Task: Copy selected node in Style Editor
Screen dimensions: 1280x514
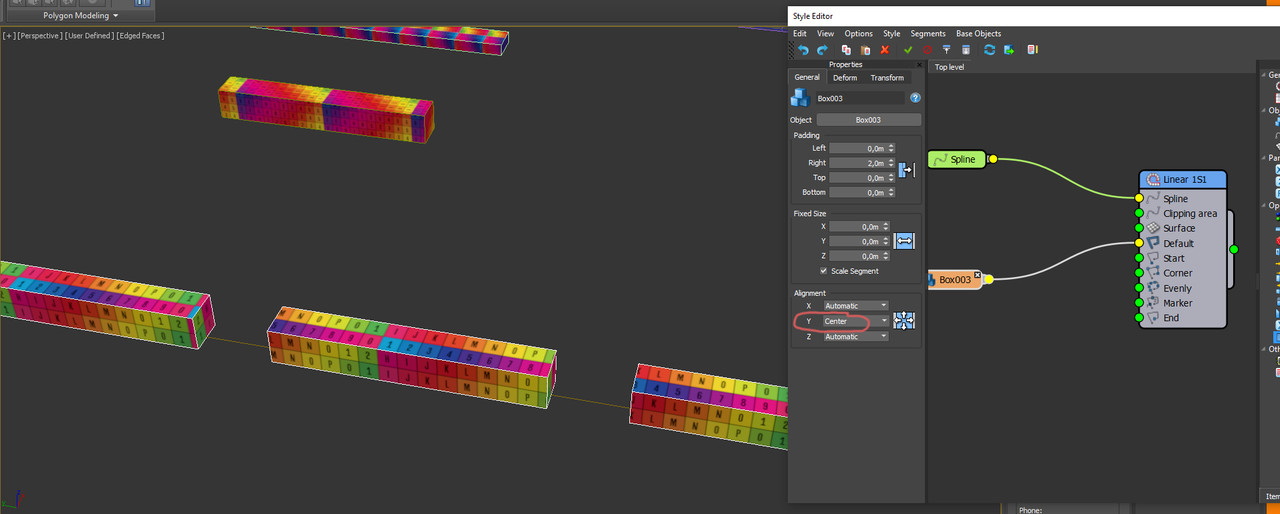Action: tap(846, 50)
